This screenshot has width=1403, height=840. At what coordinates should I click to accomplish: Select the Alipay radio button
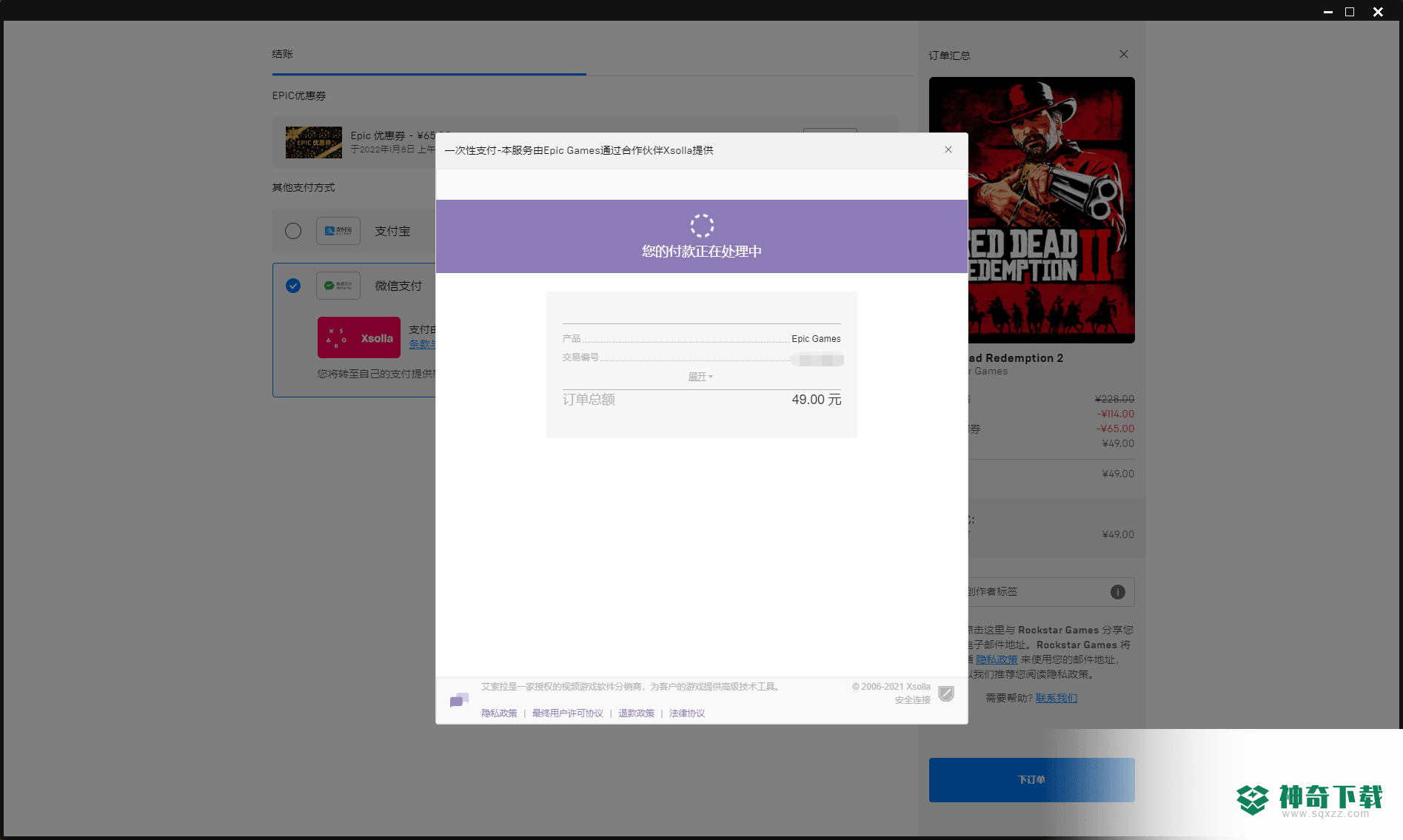[x=293, y=231]
